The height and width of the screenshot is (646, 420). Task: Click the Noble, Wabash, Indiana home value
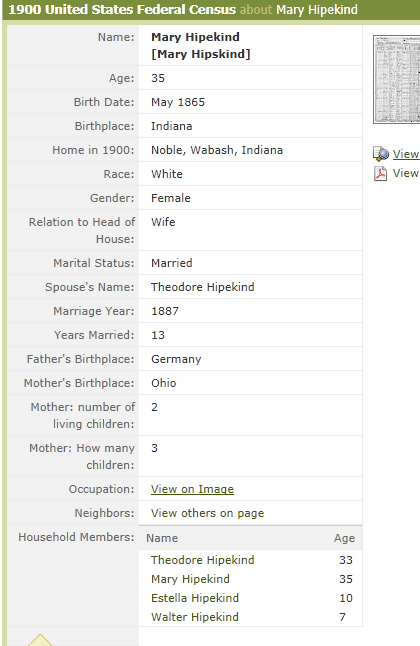217,150
